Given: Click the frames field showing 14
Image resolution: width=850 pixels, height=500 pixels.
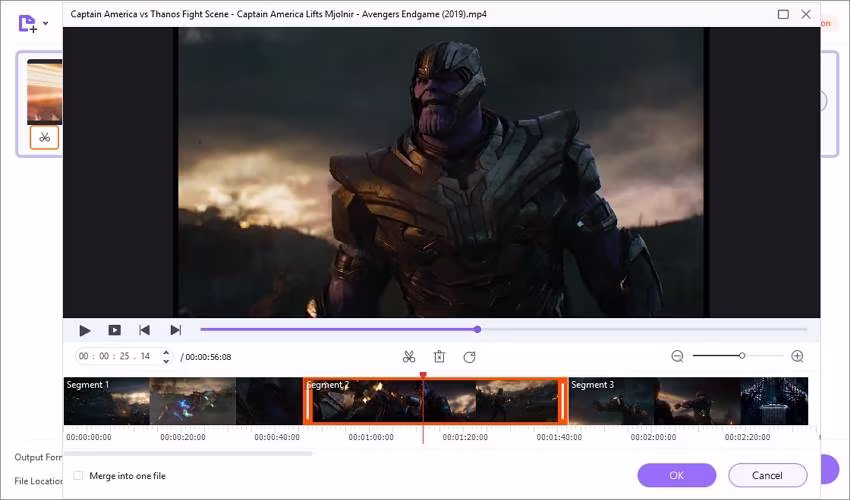Looking at the screenshot, I should click(x=145, y=356).
